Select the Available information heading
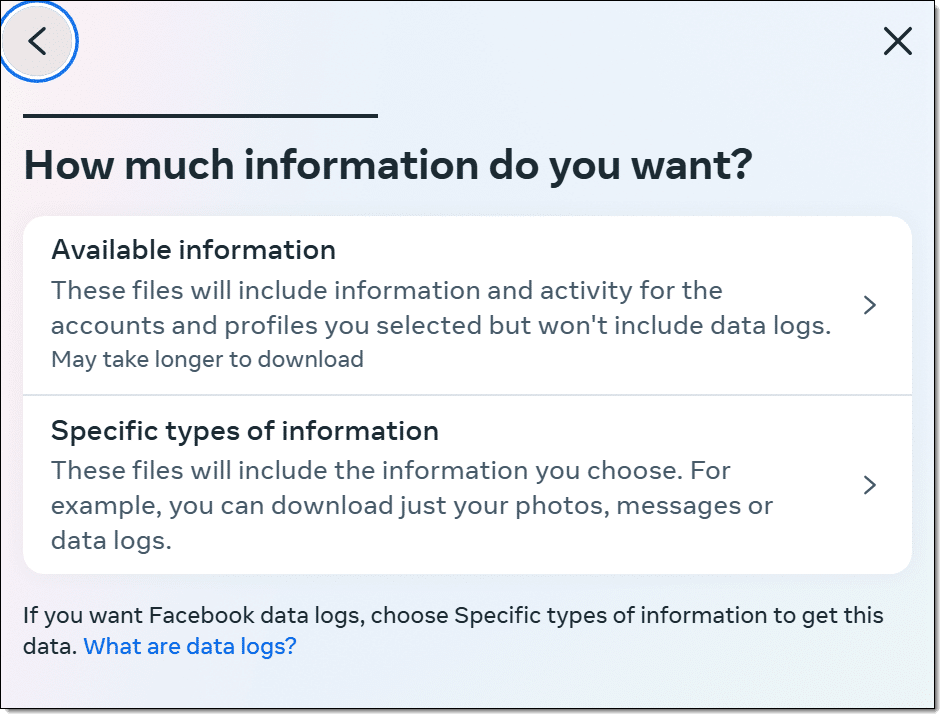 [x=193, y=250]
